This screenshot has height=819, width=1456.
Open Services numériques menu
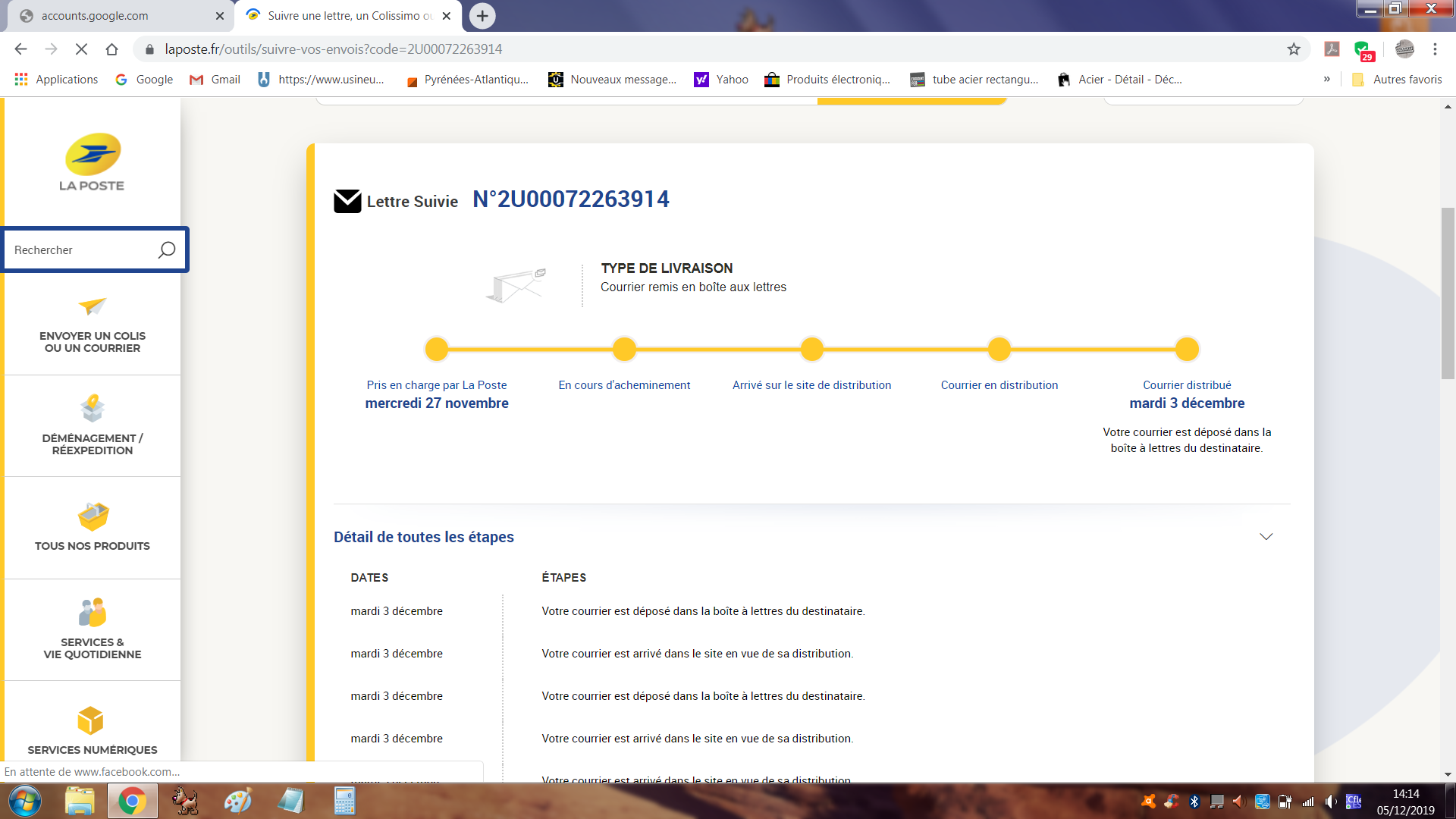93,730
